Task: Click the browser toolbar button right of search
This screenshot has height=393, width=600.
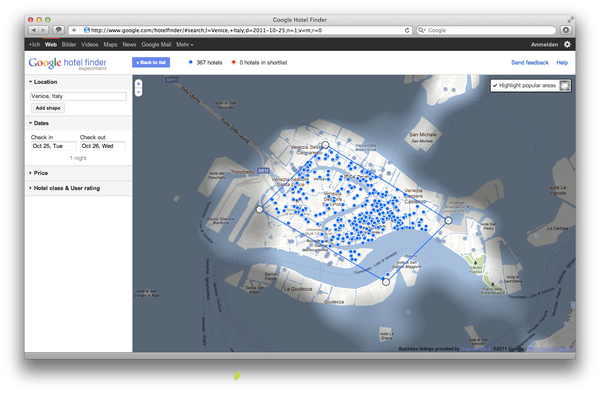Action: point(566,30)
